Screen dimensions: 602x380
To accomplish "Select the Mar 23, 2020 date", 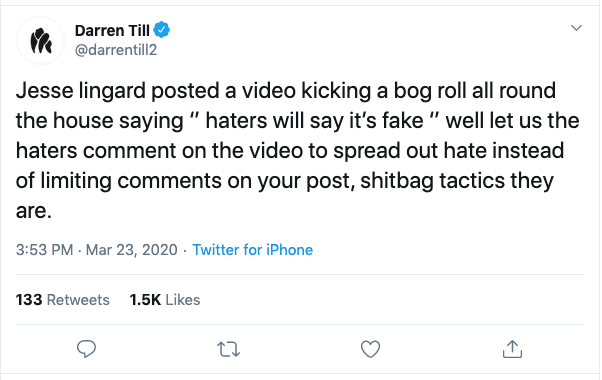I will click(x=131, y=250).
